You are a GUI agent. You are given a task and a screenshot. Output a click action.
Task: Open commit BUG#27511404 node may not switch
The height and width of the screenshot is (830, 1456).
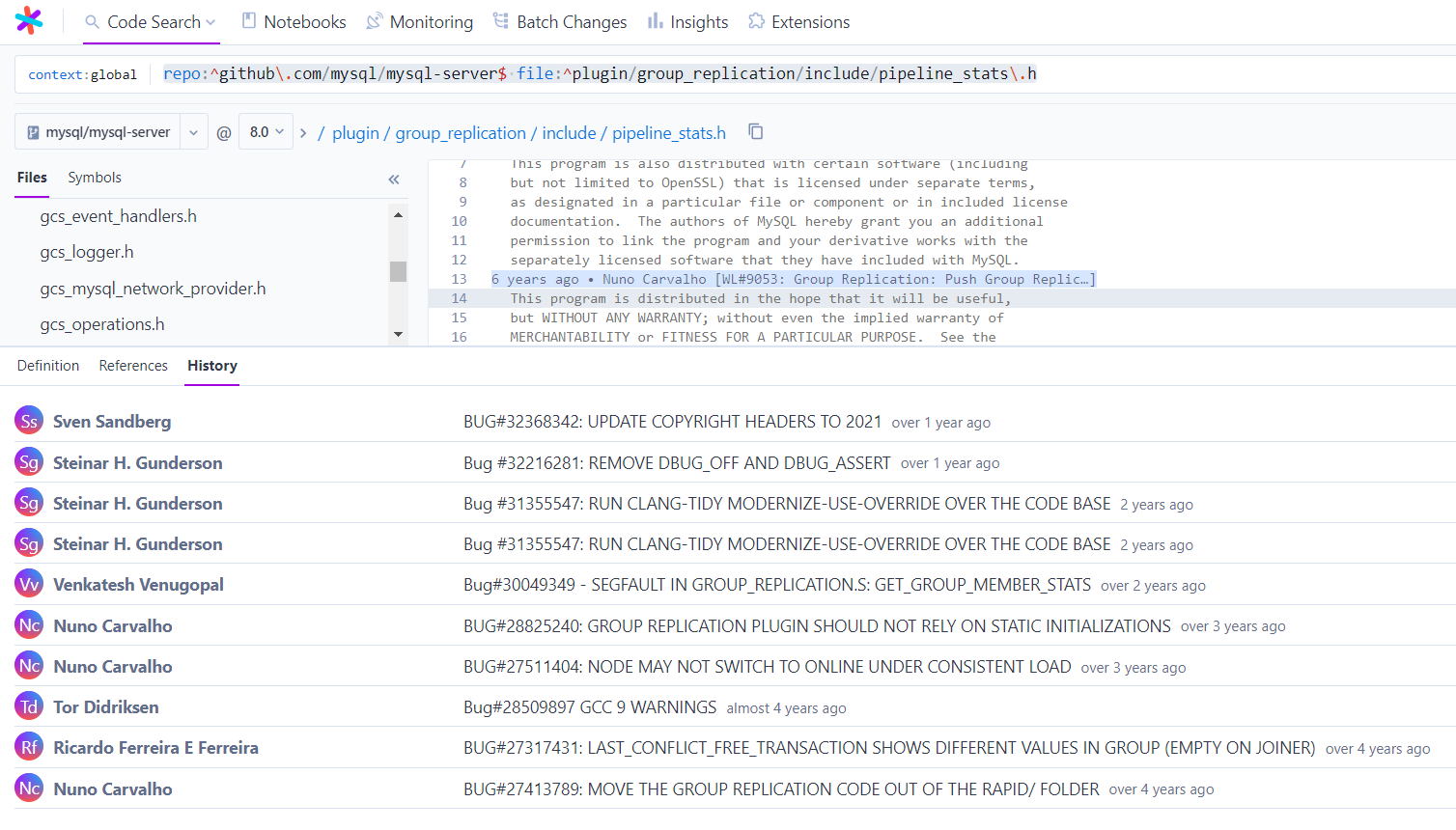[x=768, y=667]
